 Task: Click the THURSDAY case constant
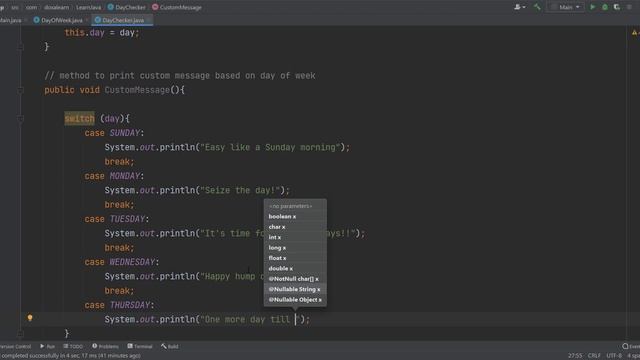130,305
